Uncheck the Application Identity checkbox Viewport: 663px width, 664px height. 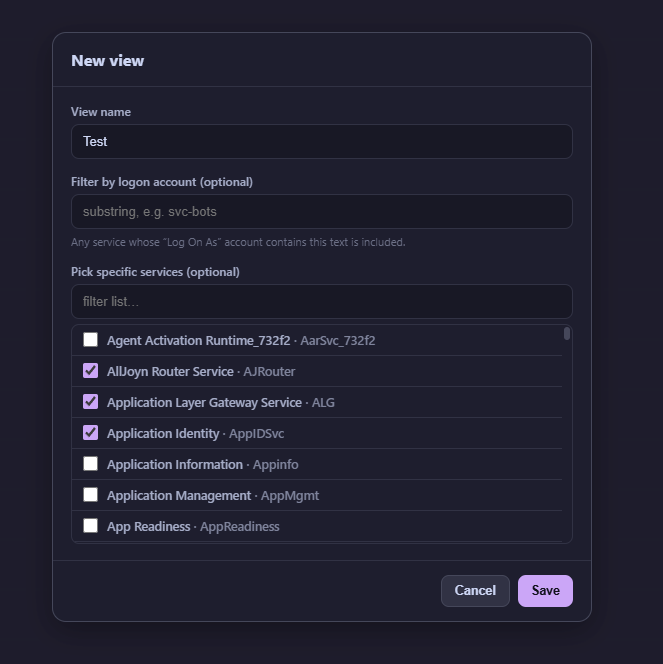point(90,432)
